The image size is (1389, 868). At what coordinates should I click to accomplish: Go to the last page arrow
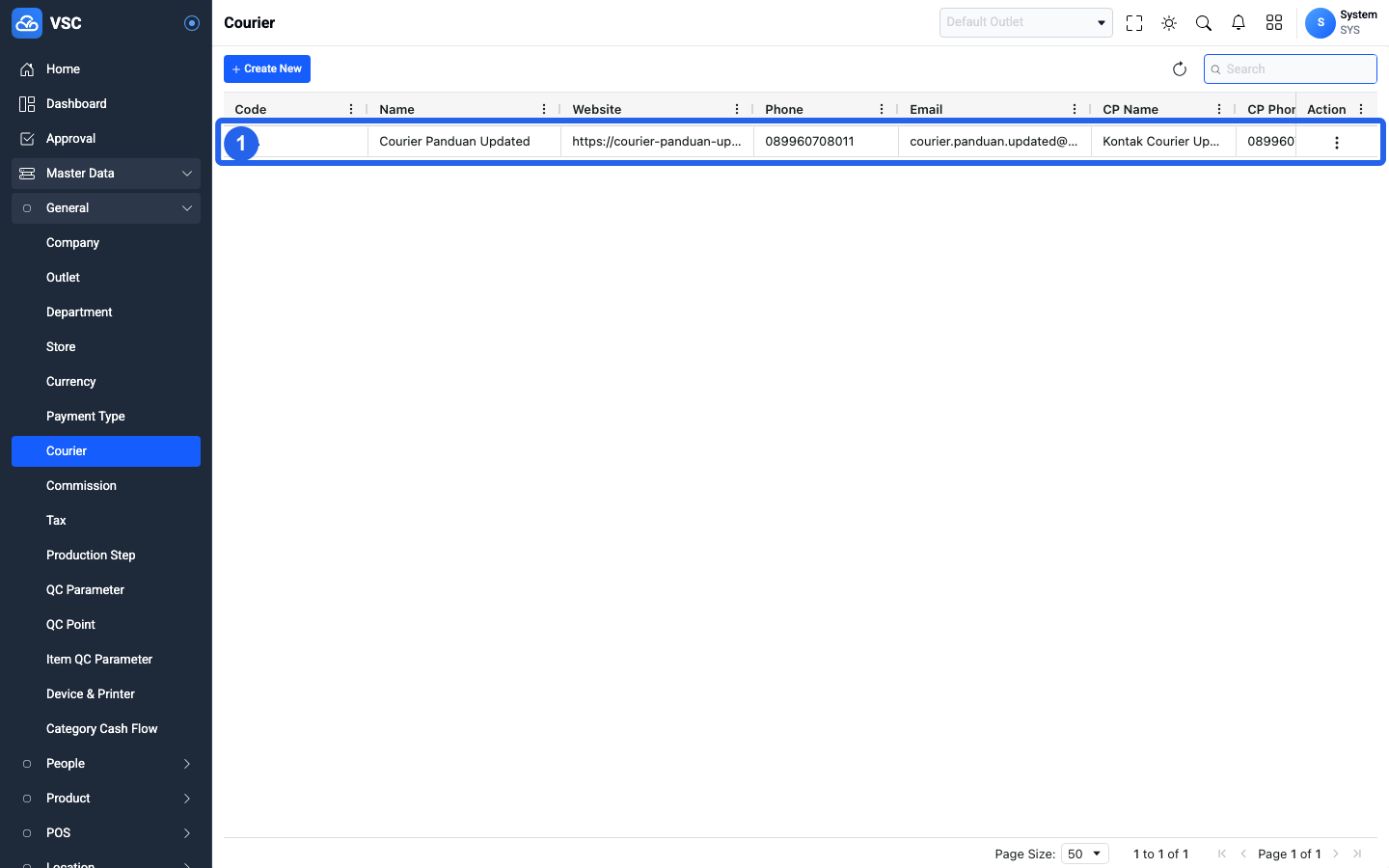1357,854
